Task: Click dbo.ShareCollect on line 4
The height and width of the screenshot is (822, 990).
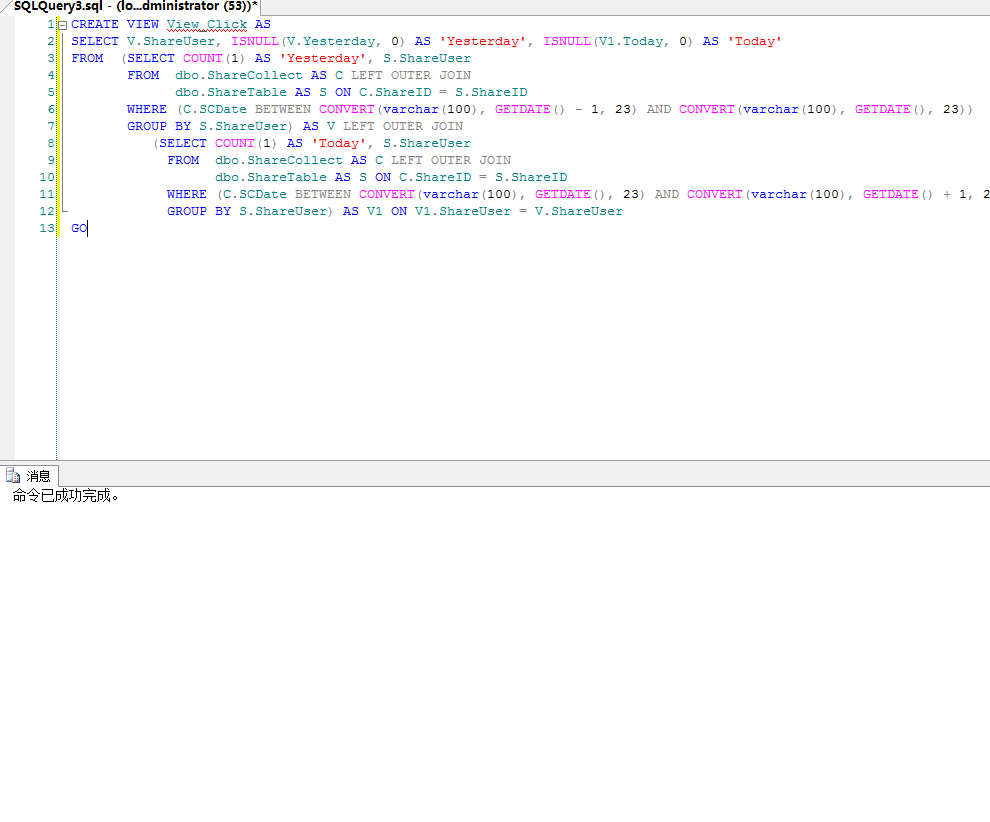Action: pyautogui.click(x=239, y=76)
